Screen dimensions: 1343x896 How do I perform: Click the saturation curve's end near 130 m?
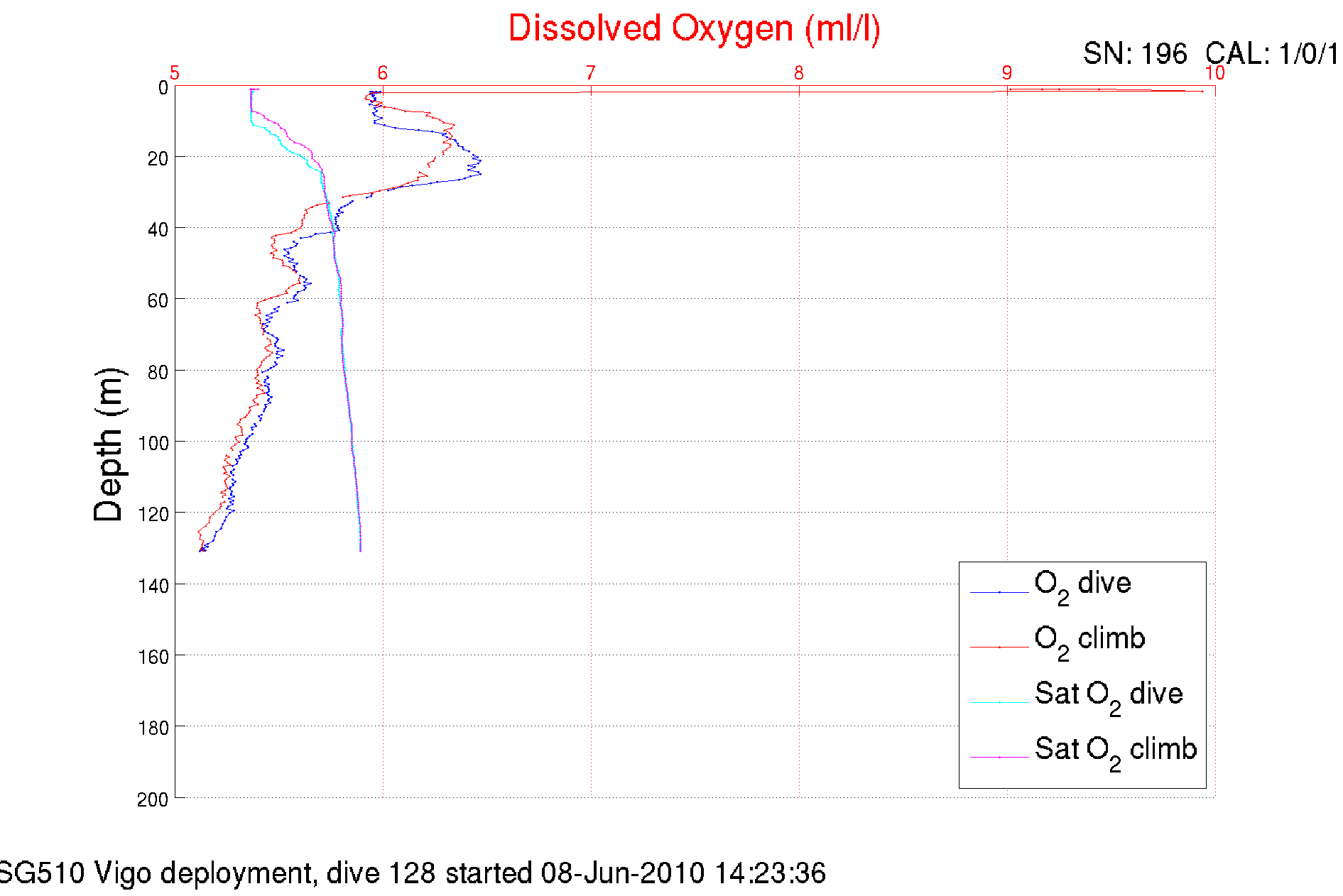pos(360,550)
